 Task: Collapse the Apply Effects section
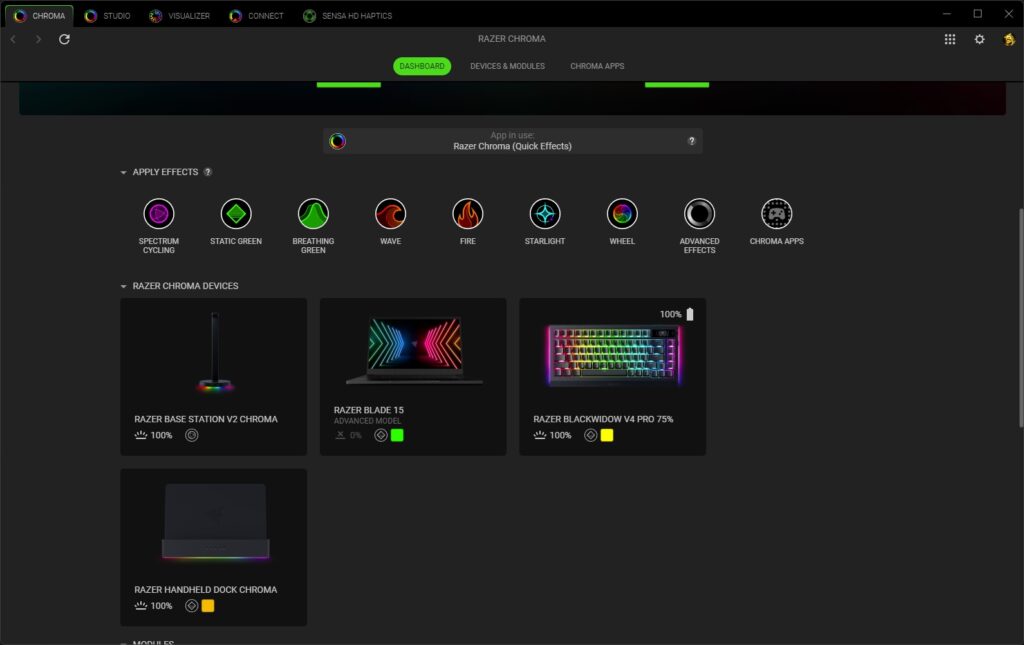point(123,172)
